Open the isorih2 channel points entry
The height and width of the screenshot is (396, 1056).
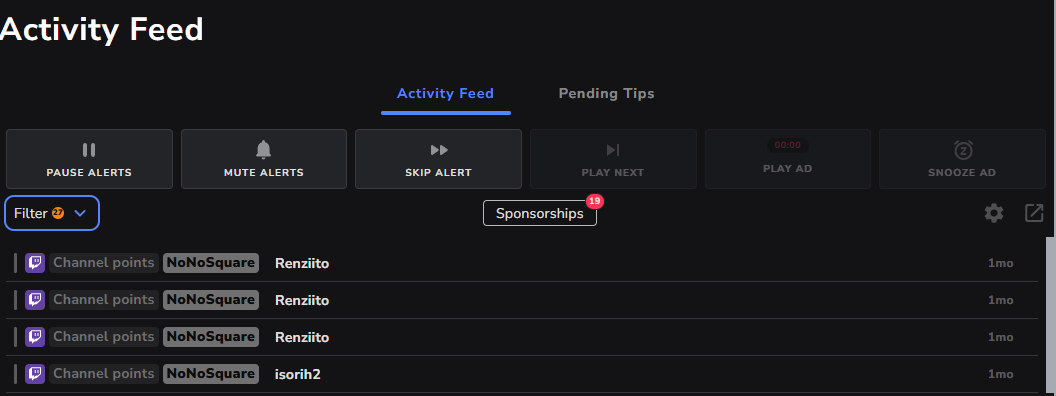[522, 374]
